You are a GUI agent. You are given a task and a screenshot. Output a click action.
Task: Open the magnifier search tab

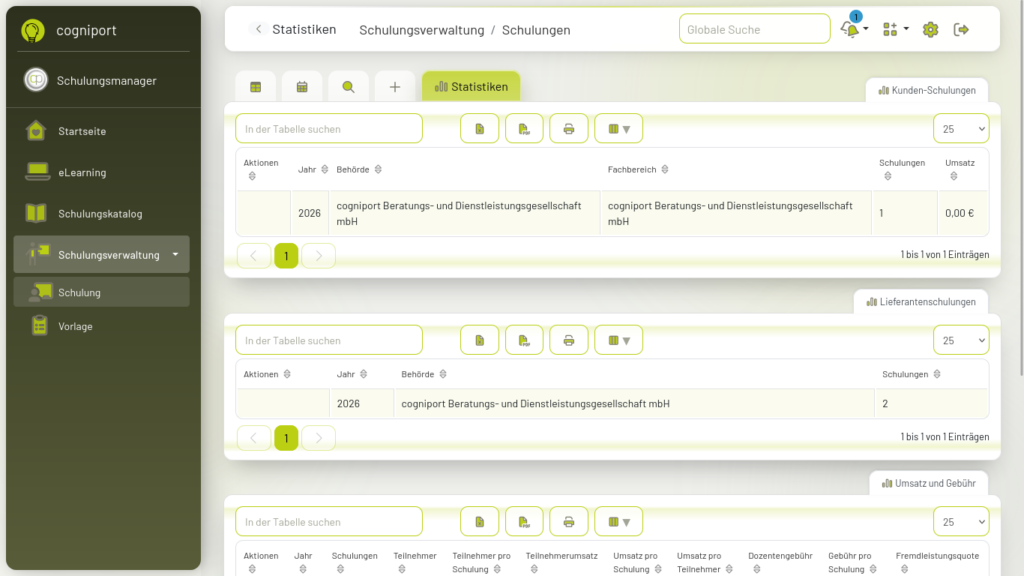point(348,87)
